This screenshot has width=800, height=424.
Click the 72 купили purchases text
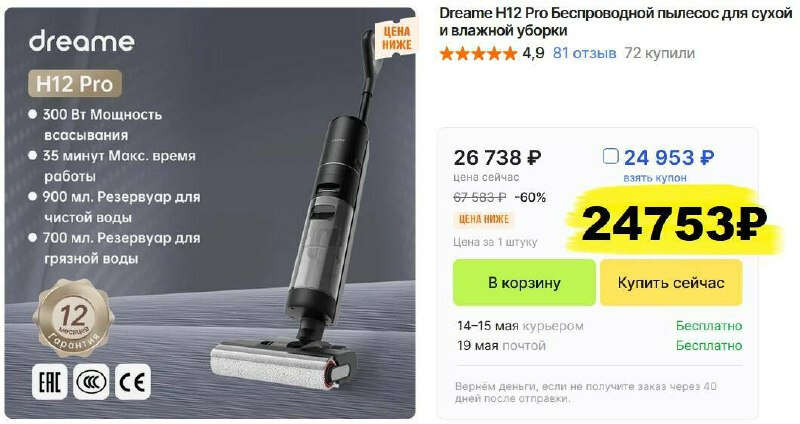659,53
